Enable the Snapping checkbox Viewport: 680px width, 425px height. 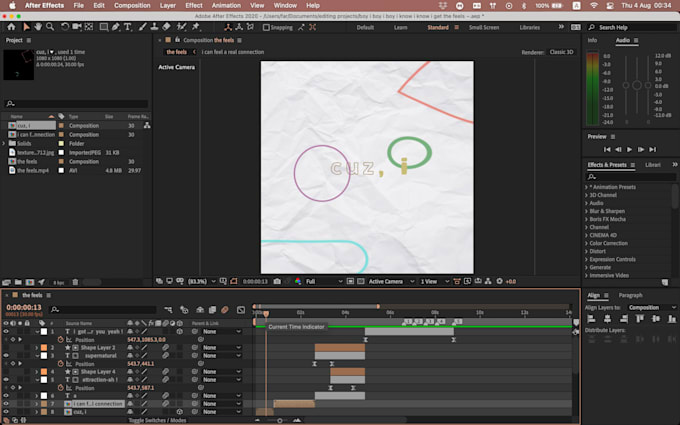[264, 27]
